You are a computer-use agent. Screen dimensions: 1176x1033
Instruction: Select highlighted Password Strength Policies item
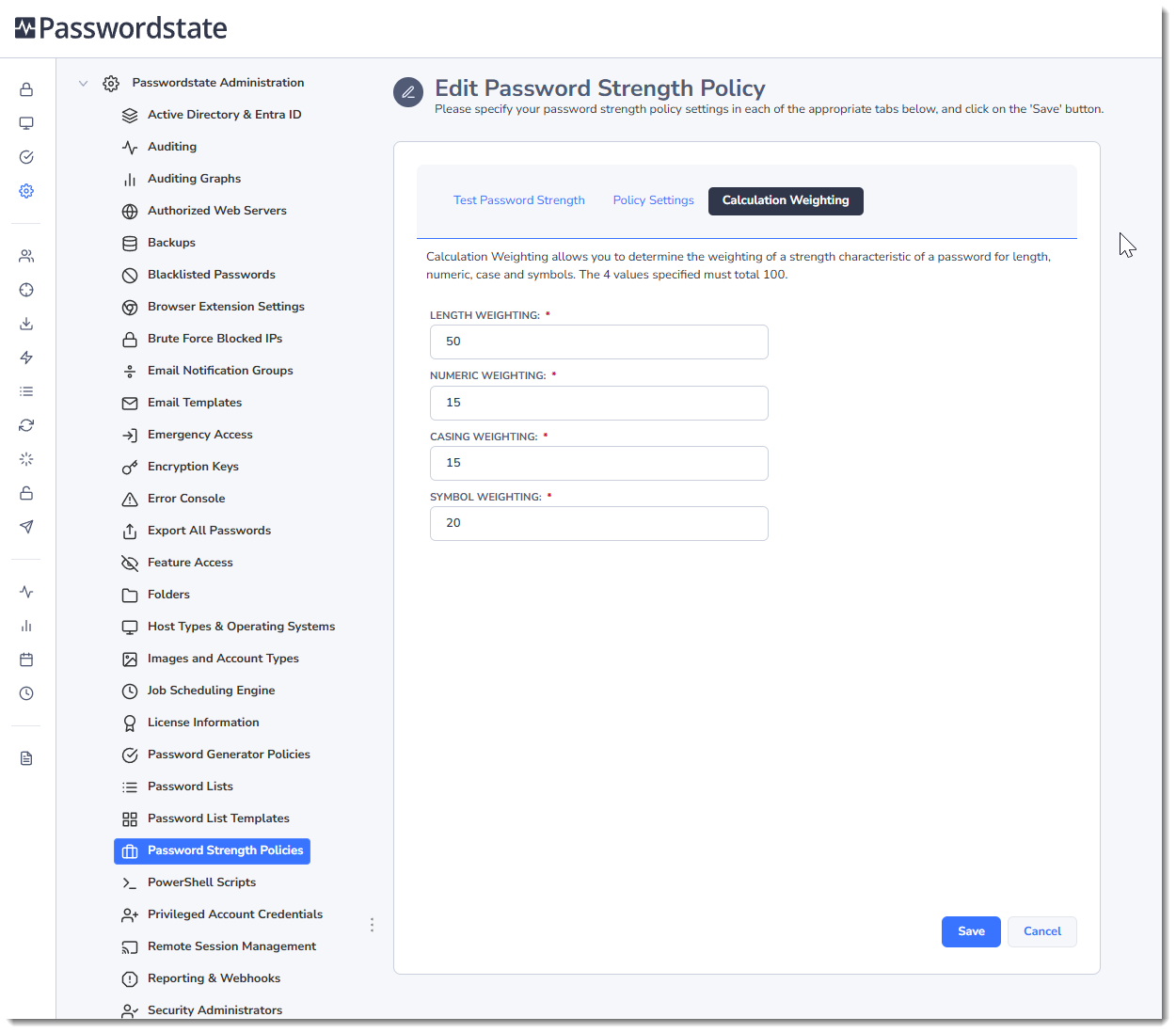coord(212,850)
